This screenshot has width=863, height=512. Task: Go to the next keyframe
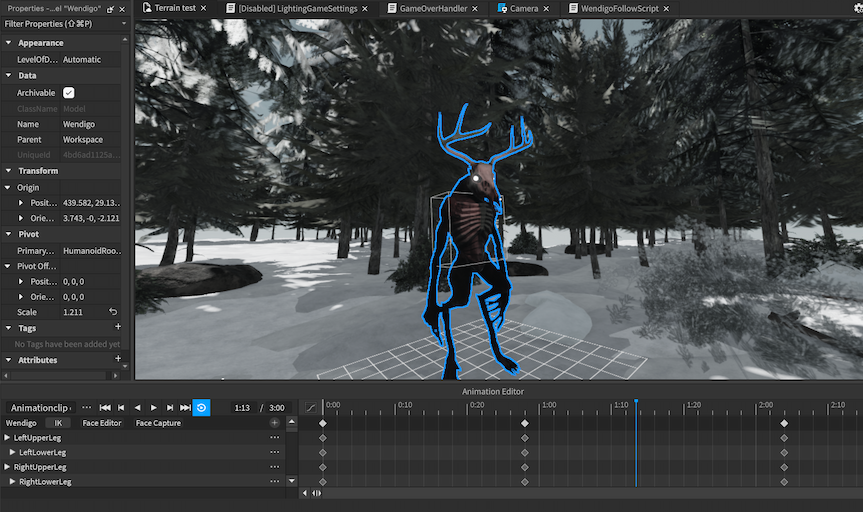(170, 408)
